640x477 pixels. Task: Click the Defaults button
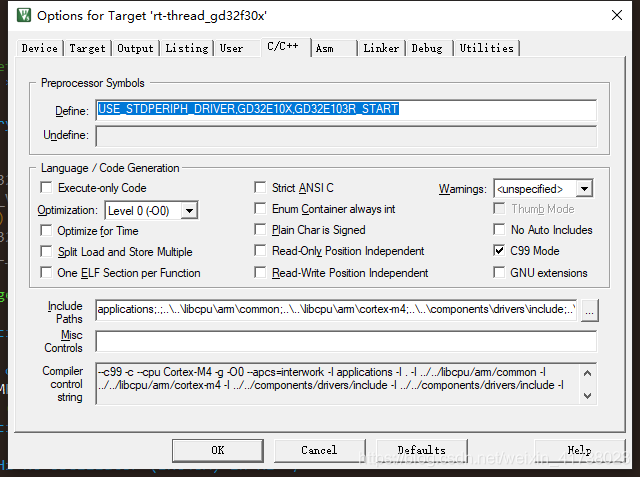(x=422, y=450)
